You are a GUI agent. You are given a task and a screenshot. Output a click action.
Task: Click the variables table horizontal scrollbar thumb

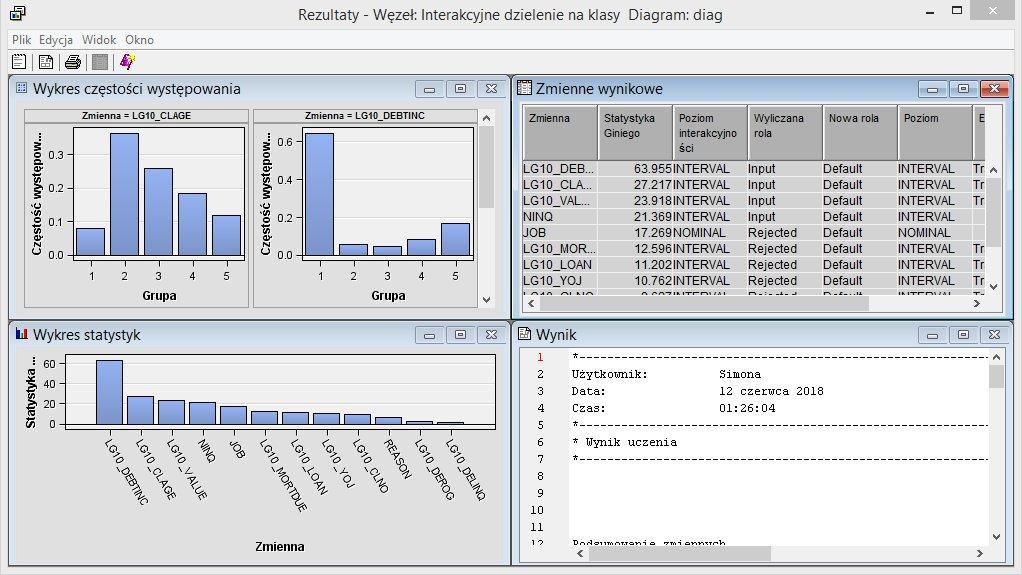[704, 303]
